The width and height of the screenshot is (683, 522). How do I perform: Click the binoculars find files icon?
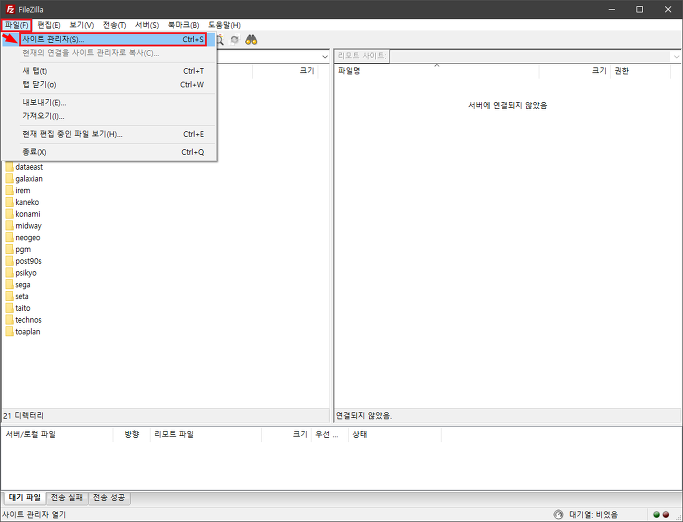(x=251, y=40)
